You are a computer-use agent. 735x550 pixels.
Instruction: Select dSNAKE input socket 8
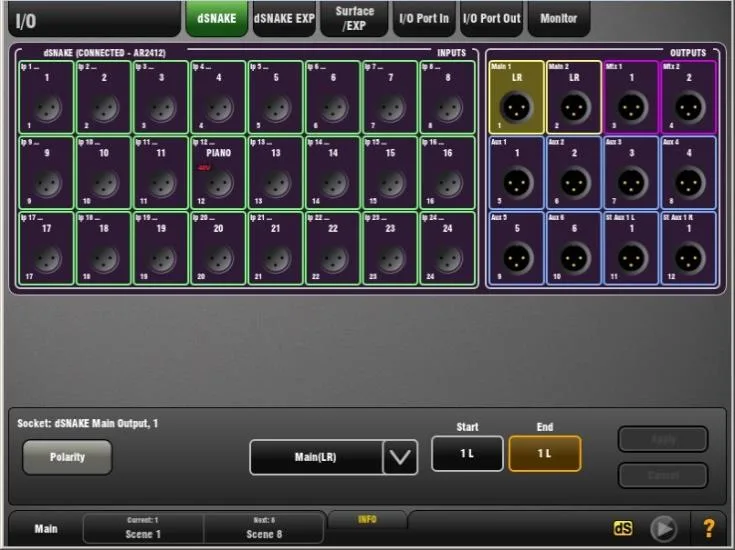point(447,98)
